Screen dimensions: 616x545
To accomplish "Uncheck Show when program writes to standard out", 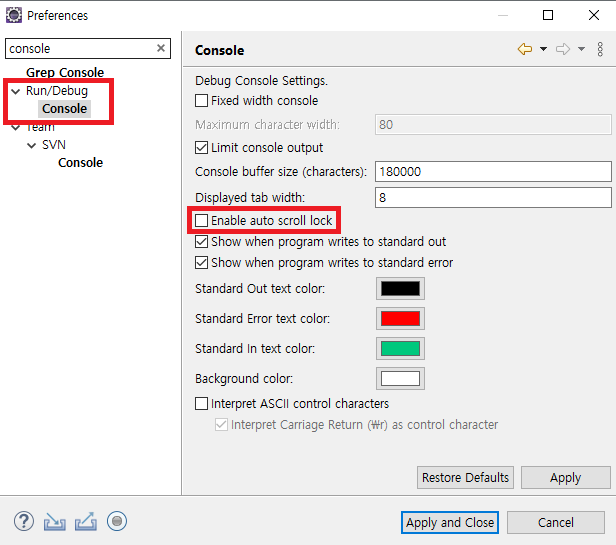I will pos(202,241).
